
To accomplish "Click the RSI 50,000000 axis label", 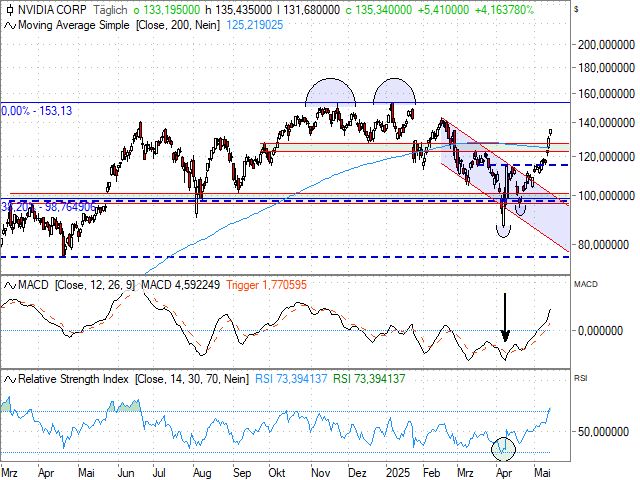I will 603,432.
